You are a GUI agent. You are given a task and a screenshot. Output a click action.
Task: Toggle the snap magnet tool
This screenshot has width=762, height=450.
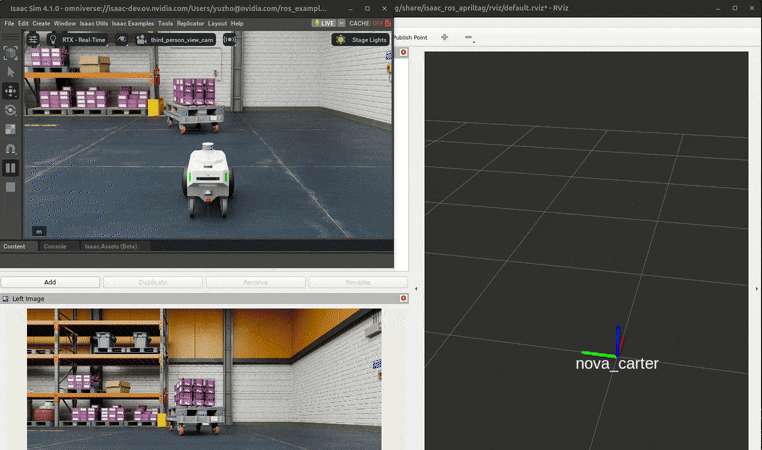coord(11,149)
